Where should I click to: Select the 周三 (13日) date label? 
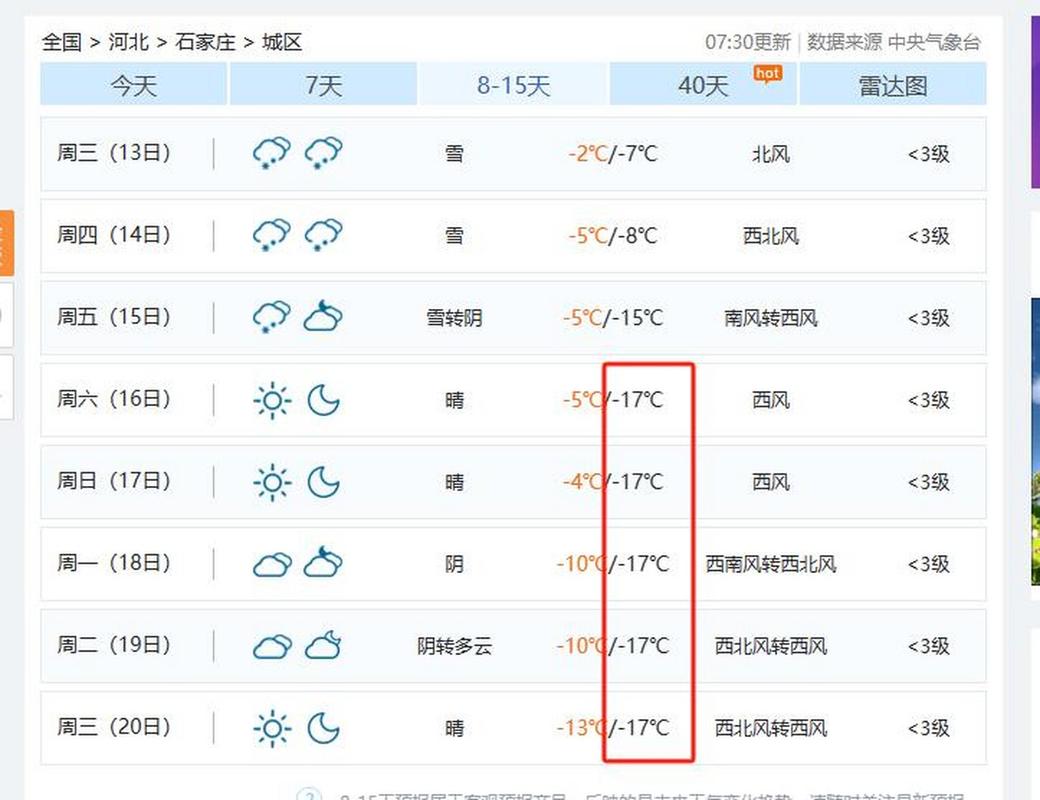(113, 153)
